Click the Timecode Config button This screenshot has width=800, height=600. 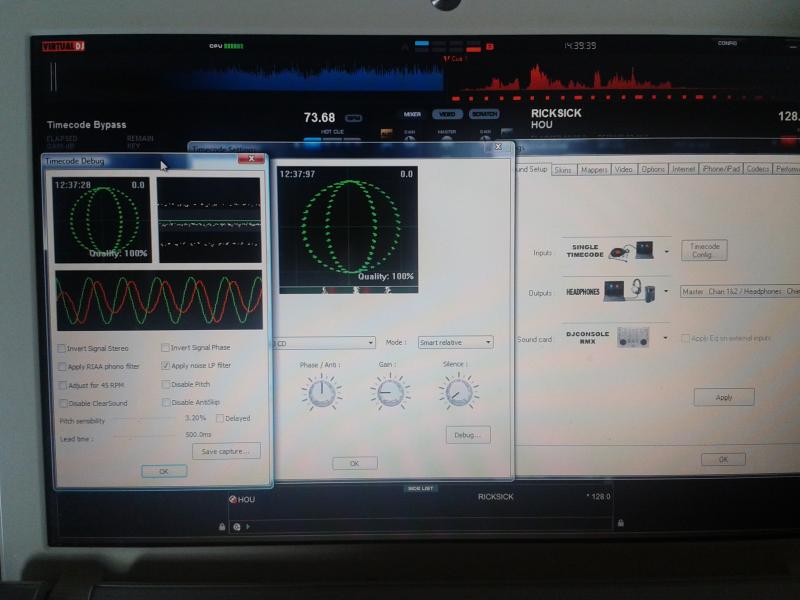tap(705, 250)
